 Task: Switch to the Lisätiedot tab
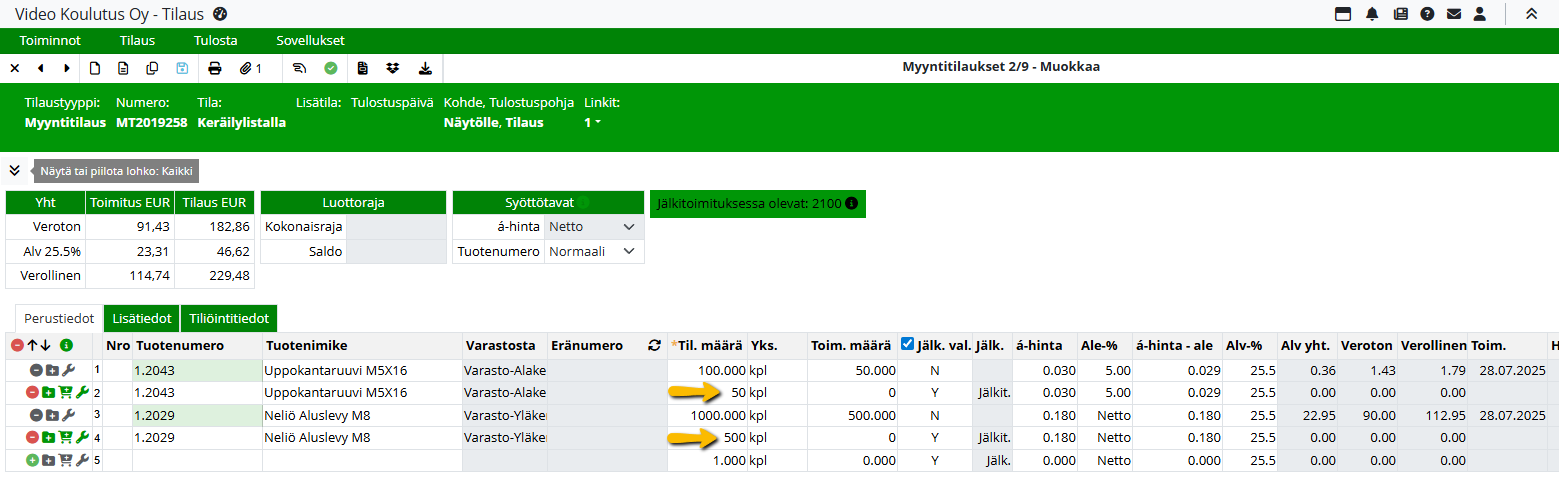pos(141,319)
